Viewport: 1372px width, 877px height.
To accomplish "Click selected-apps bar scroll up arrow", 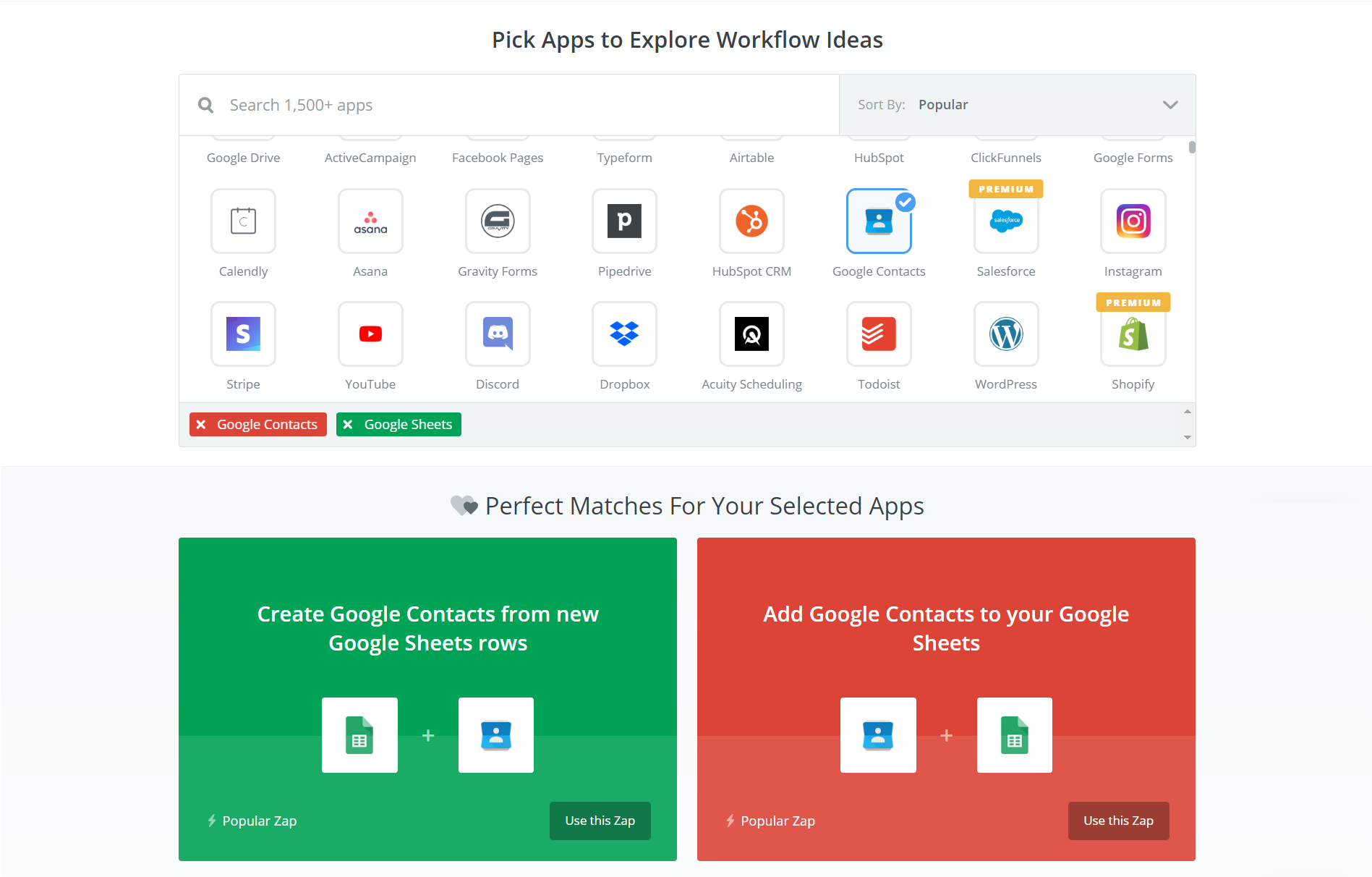I will point(1187,411).
